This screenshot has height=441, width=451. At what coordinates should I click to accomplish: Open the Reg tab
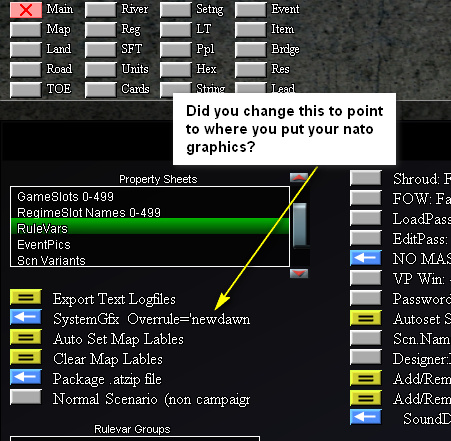[101, 30]
